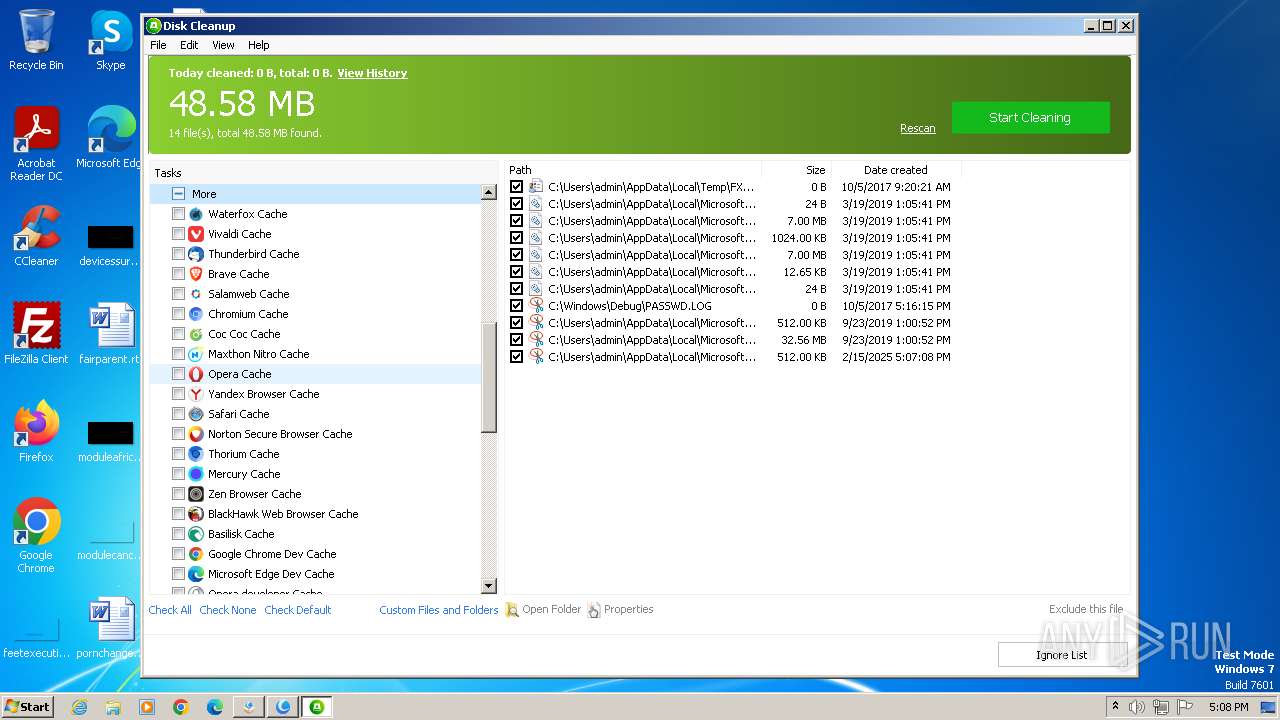Show hidden system tray icons
The height and width of the screenshot is (720, 1280).
tap(1115, 707)
